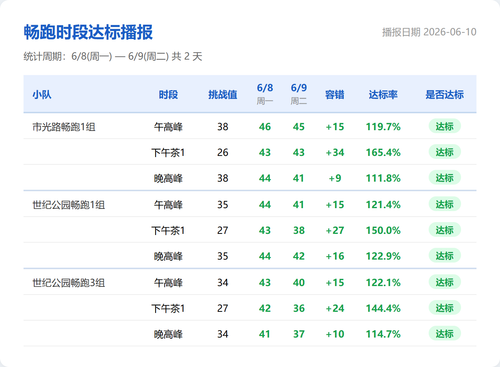Click 达标率 119.7%
500x367 pixels.
[x=383, y=127]
